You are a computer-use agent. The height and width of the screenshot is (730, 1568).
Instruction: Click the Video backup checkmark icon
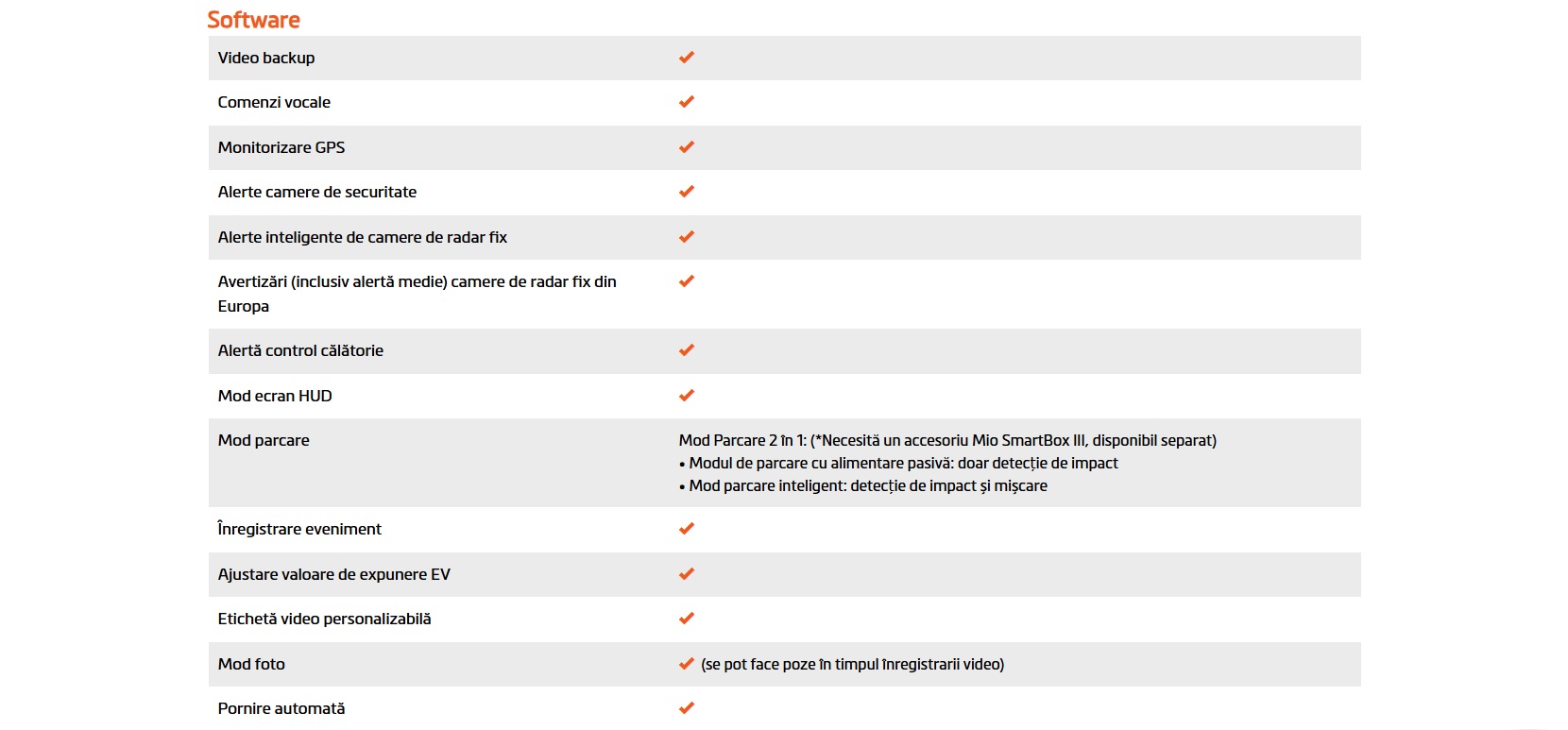pyautogui.click(x=687, y=58)
